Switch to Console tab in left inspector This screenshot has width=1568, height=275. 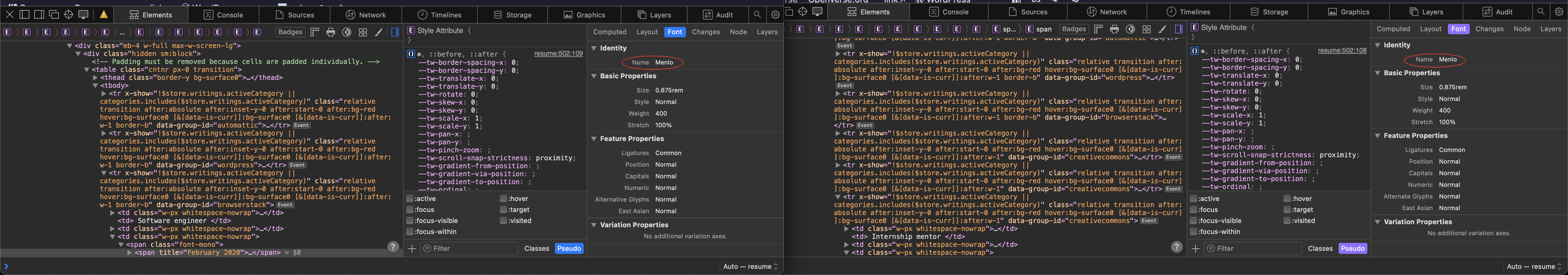tap(223, 15)
